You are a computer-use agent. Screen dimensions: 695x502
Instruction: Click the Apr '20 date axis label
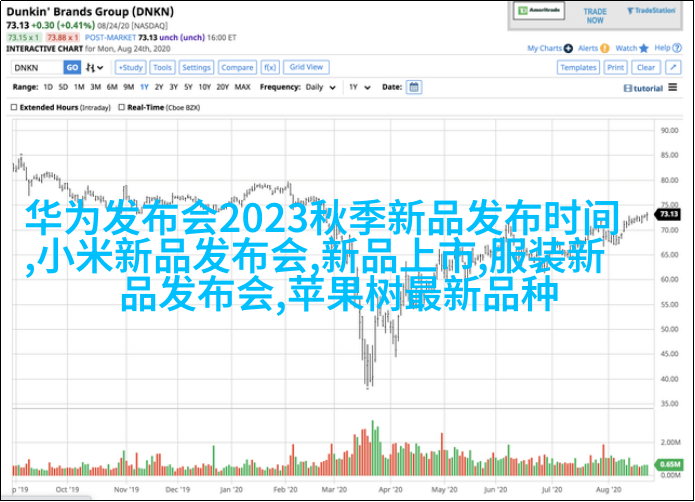pos(390,490)
